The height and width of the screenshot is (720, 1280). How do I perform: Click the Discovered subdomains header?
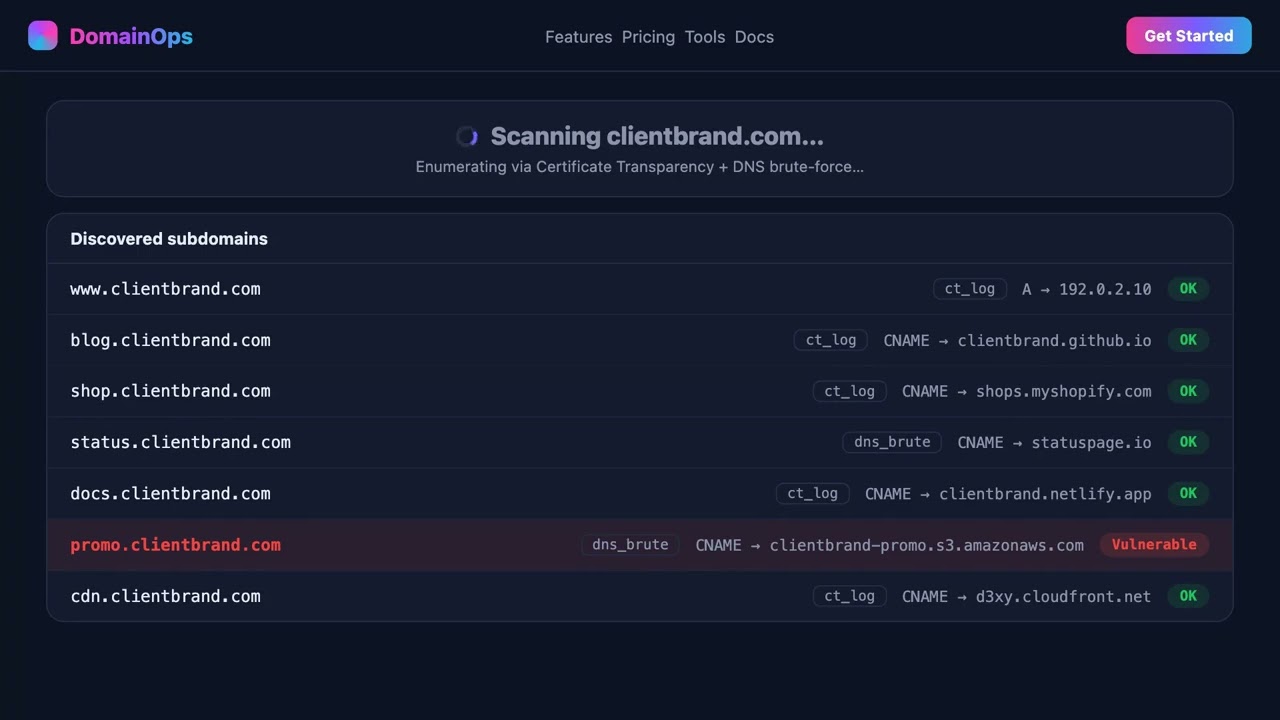tap(169, 239)
